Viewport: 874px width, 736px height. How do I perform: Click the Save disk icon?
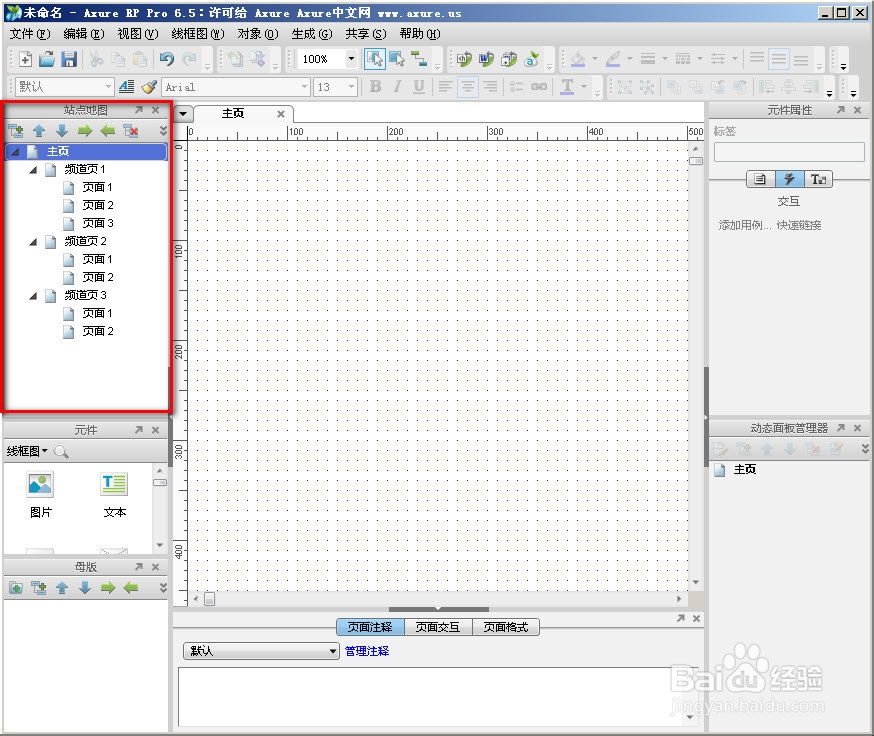69,59
